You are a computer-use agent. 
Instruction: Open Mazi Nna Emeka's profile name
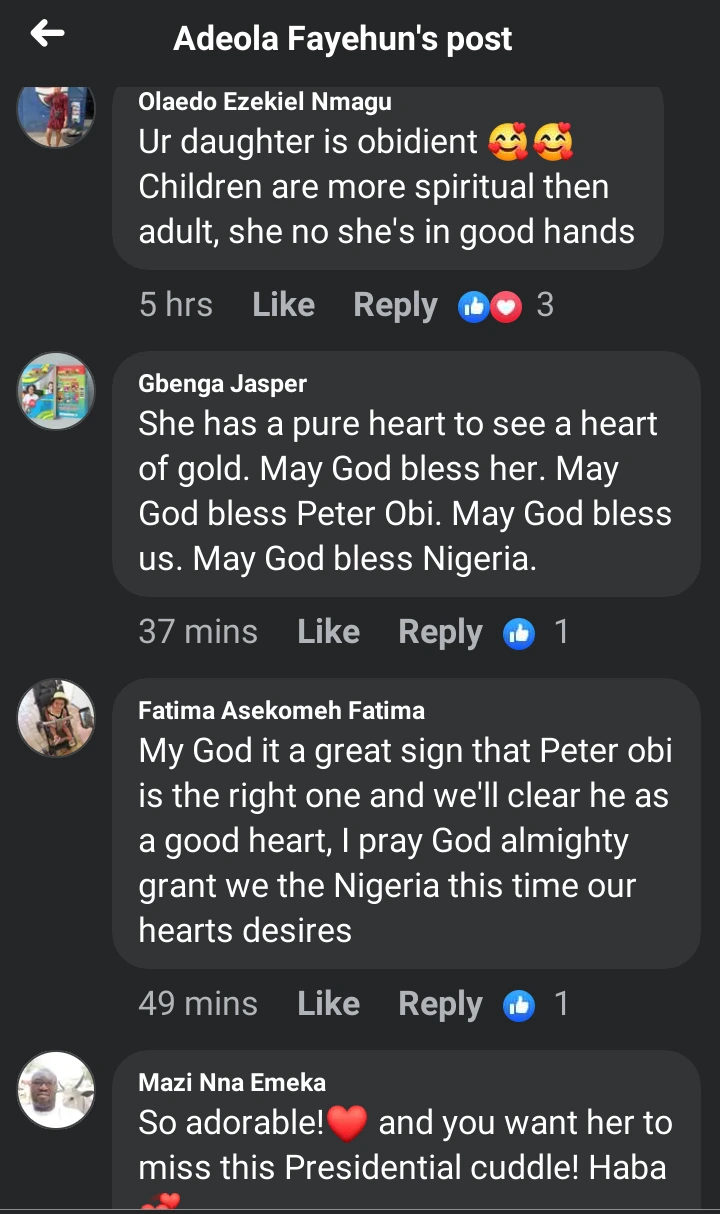(232, 1082)
